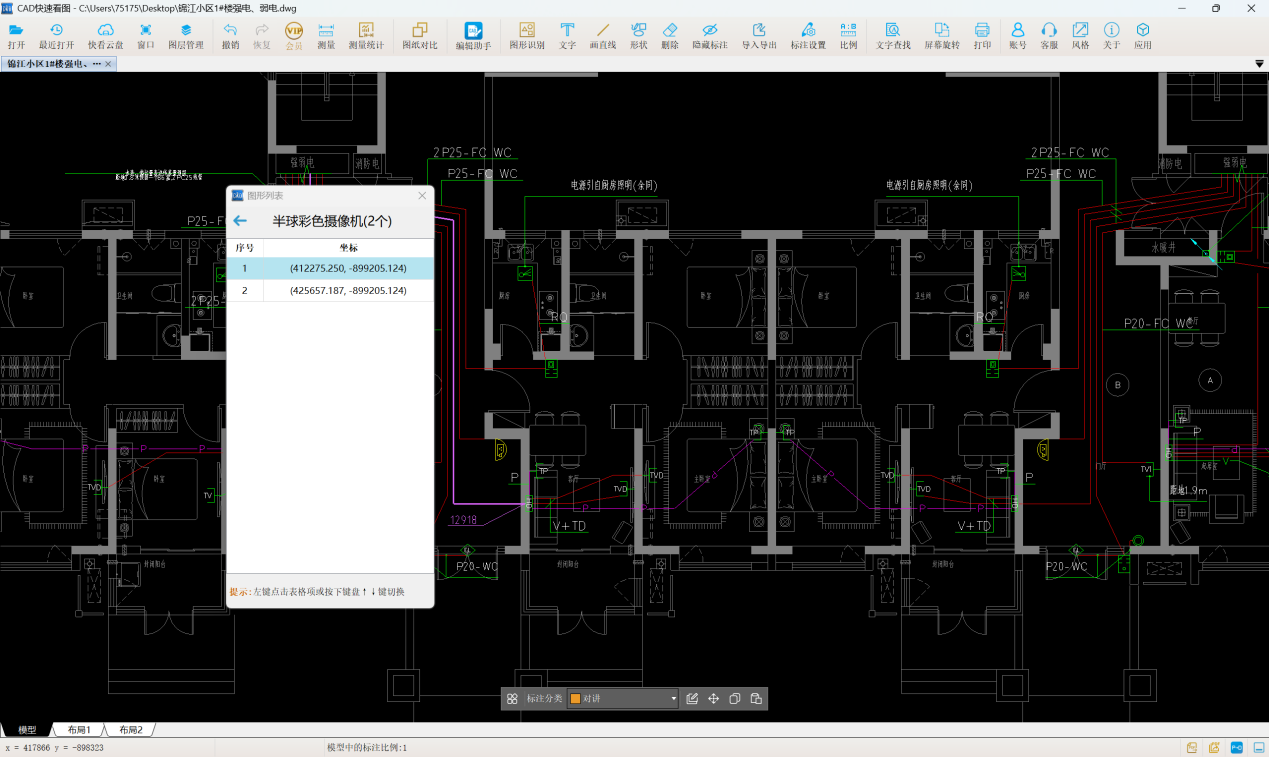Launch 图纸对比 drawing comparison
The height and width of the screenshot is (757, 1269).
[x=420, y=37]
